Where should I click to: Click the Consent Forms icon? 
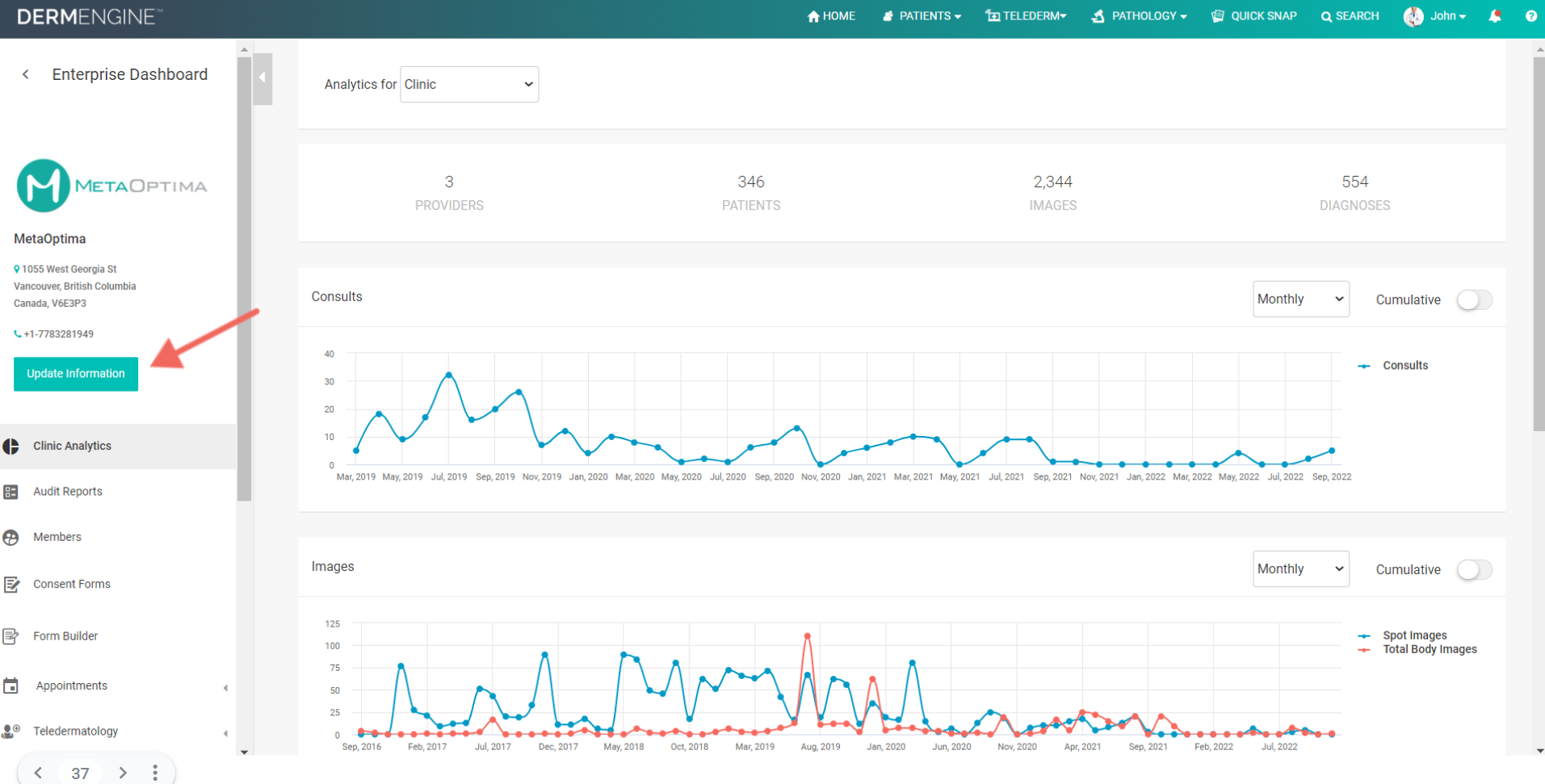coord(11,585)
